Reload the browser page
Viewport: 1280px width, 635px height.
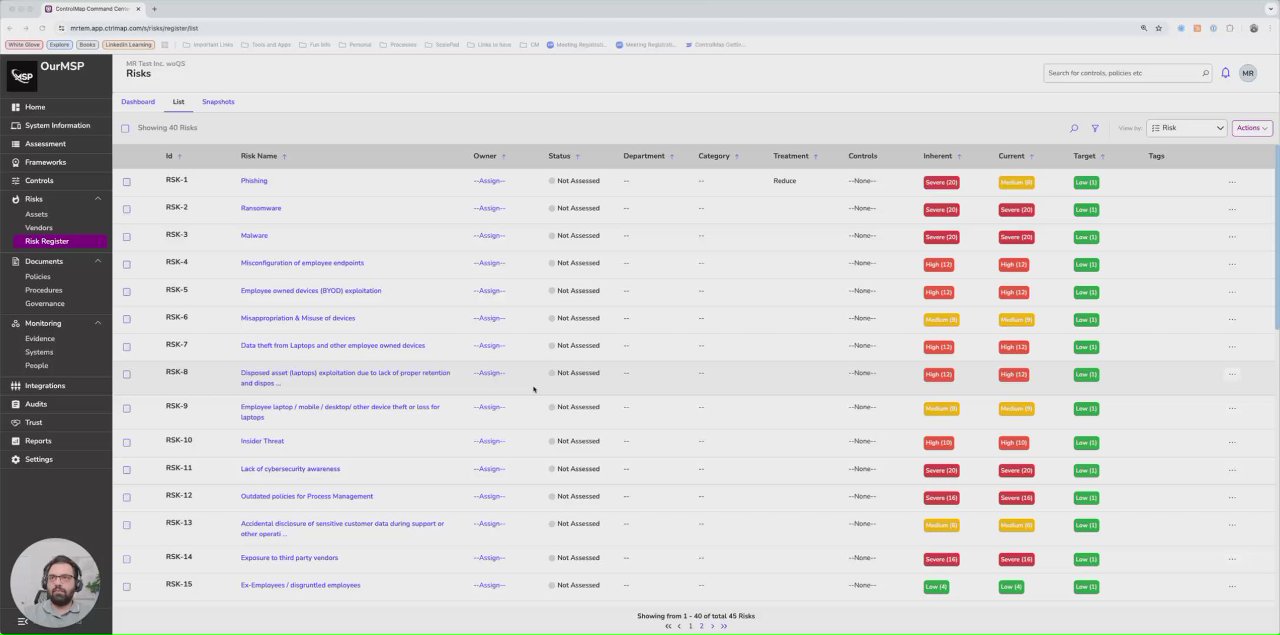point(42,28)
